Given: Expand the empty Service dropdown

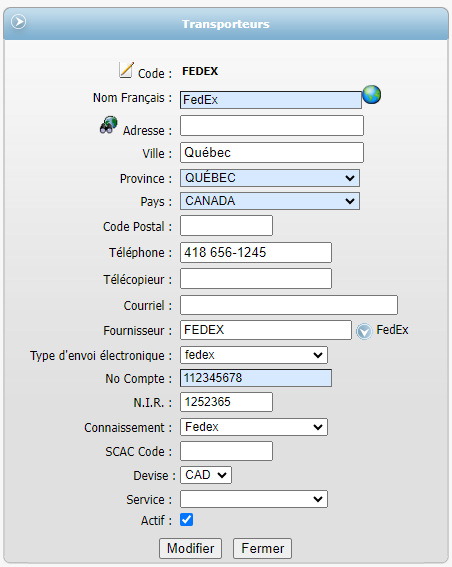Looking at the screenshot, I should coord(254,499).
